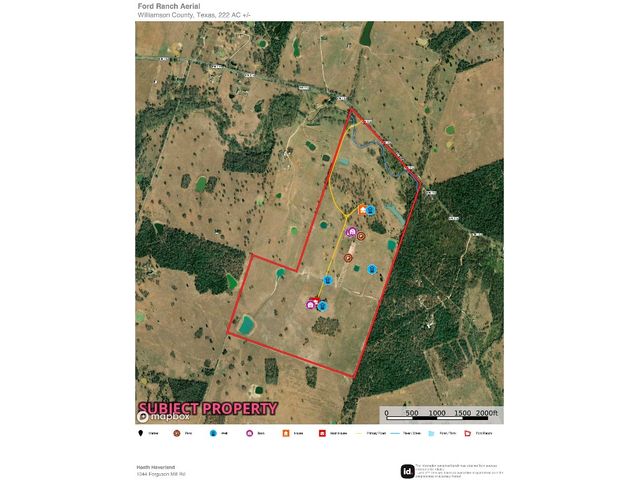The image size is (640, 480).
Task: Click the River/Creek line in the legend
Action: 393,434
